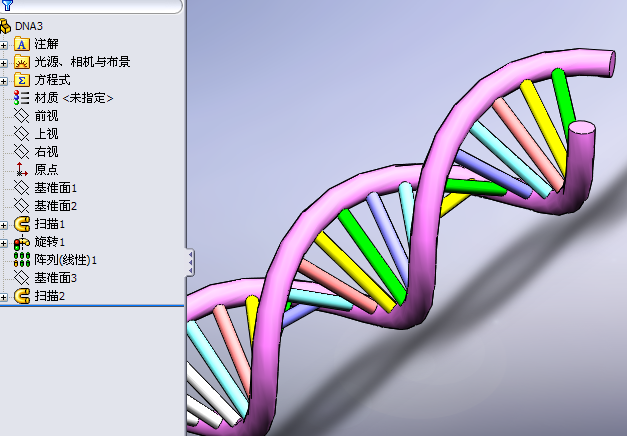The image size is (627, 436).
Task: Expand the 注解 node
Action: (x=4, y=45)
